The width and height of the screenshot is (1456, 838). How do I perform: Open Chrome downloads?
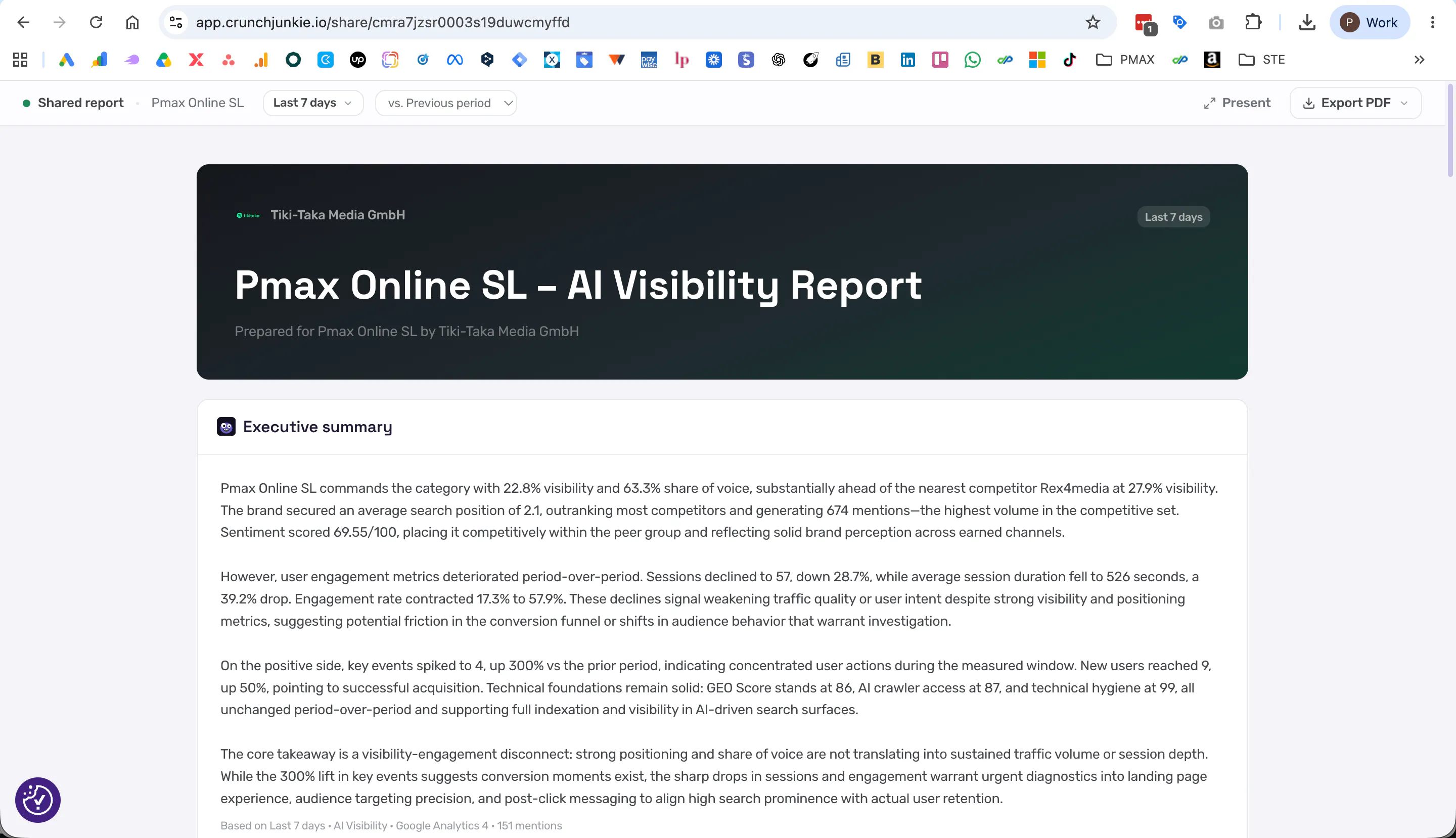tap(1307, 22)
